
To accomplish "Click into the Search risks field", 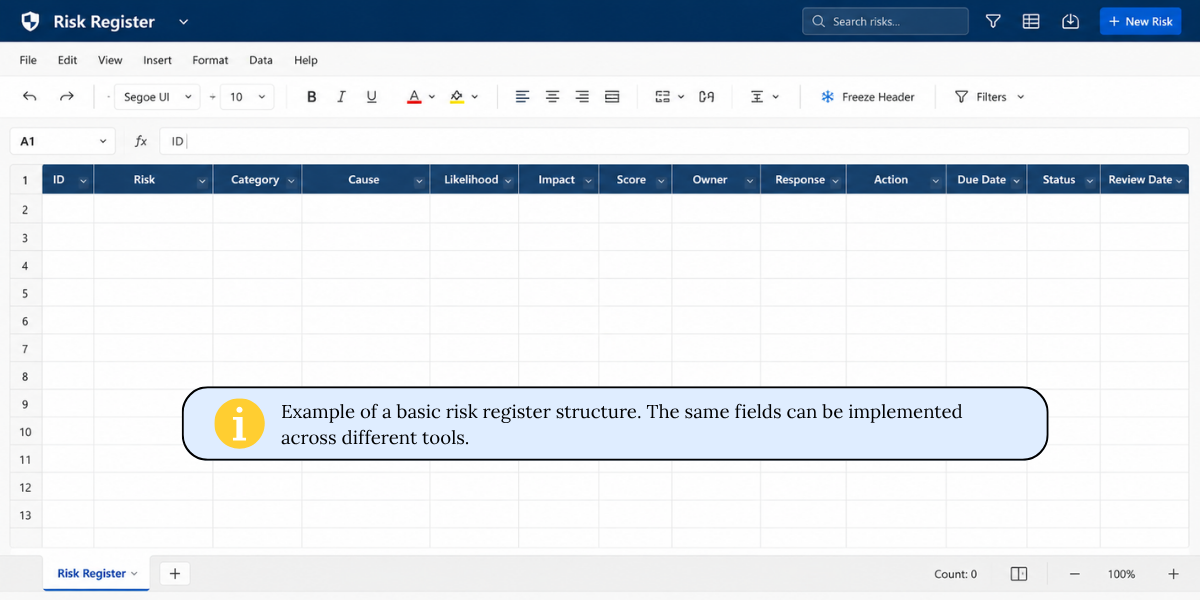I will click(x=885, y=21).
